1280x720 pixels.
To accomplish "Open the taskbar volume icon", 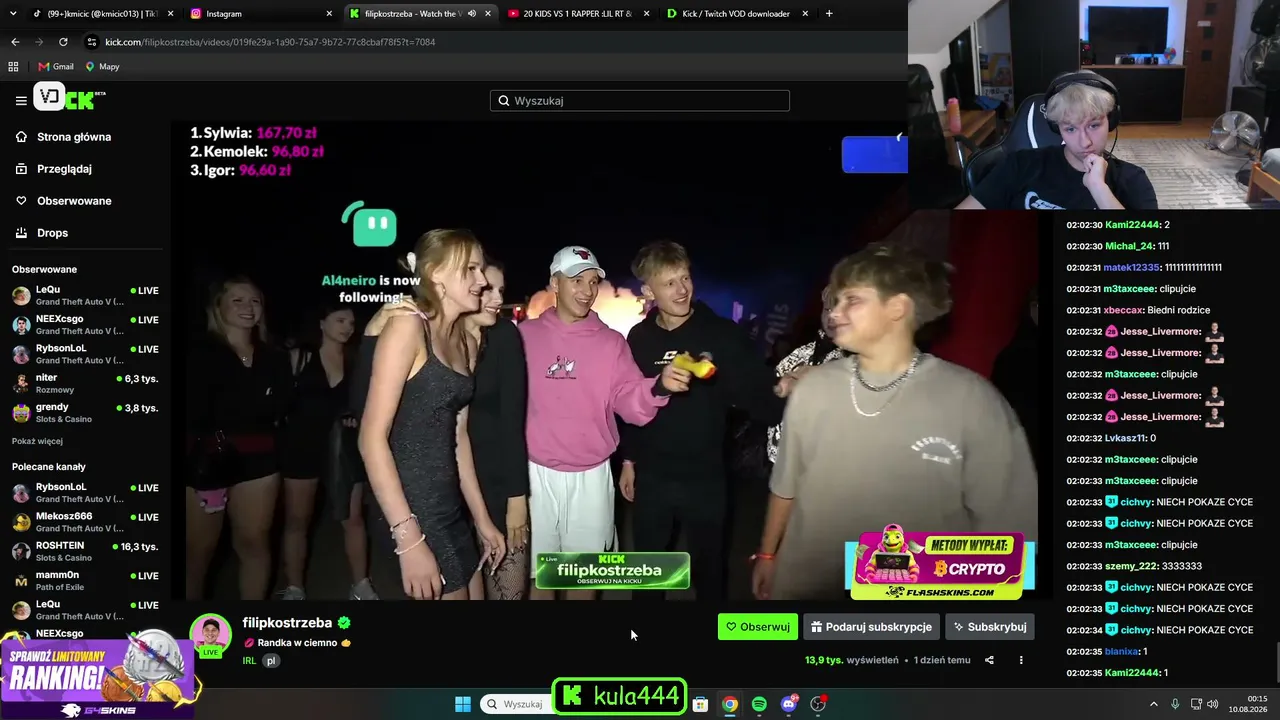I will coord(1213,704).
